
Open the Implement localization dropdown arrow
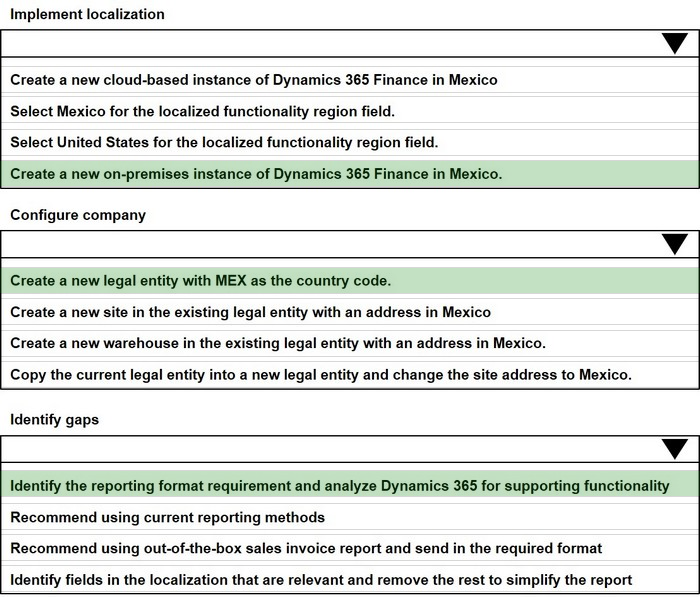click(x=675, y=43)
